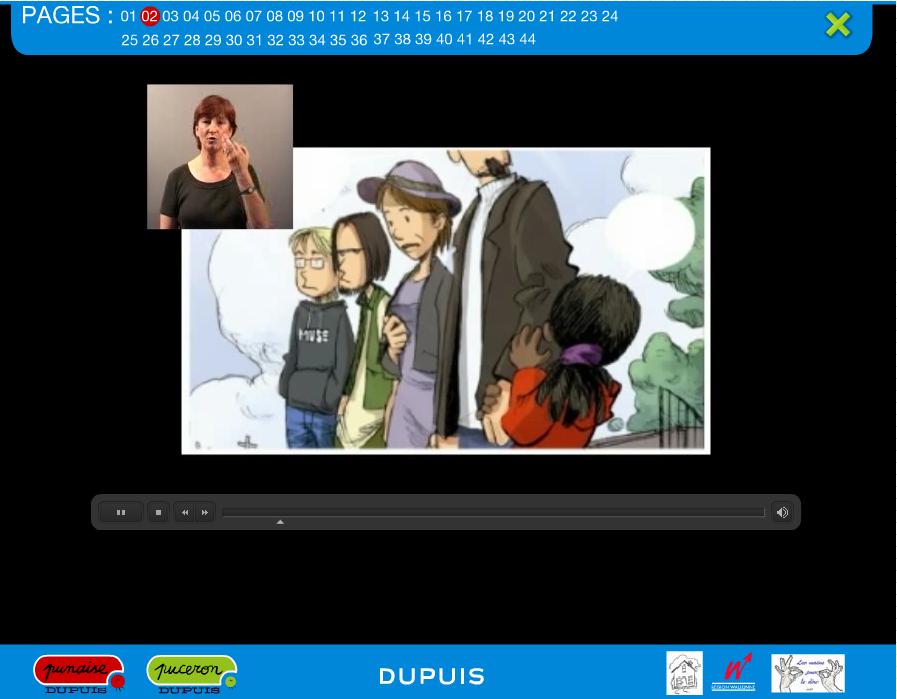This screenshot has height=699, width=897.
Task: Open page 23
Action: point(589,16)
